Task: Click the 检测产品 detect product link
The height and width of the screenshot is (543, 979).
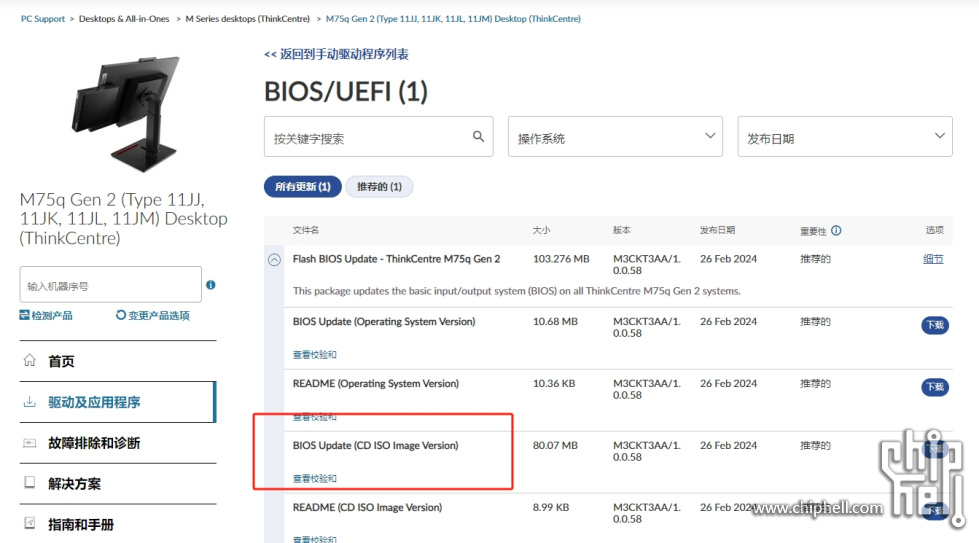Action: 46,315
